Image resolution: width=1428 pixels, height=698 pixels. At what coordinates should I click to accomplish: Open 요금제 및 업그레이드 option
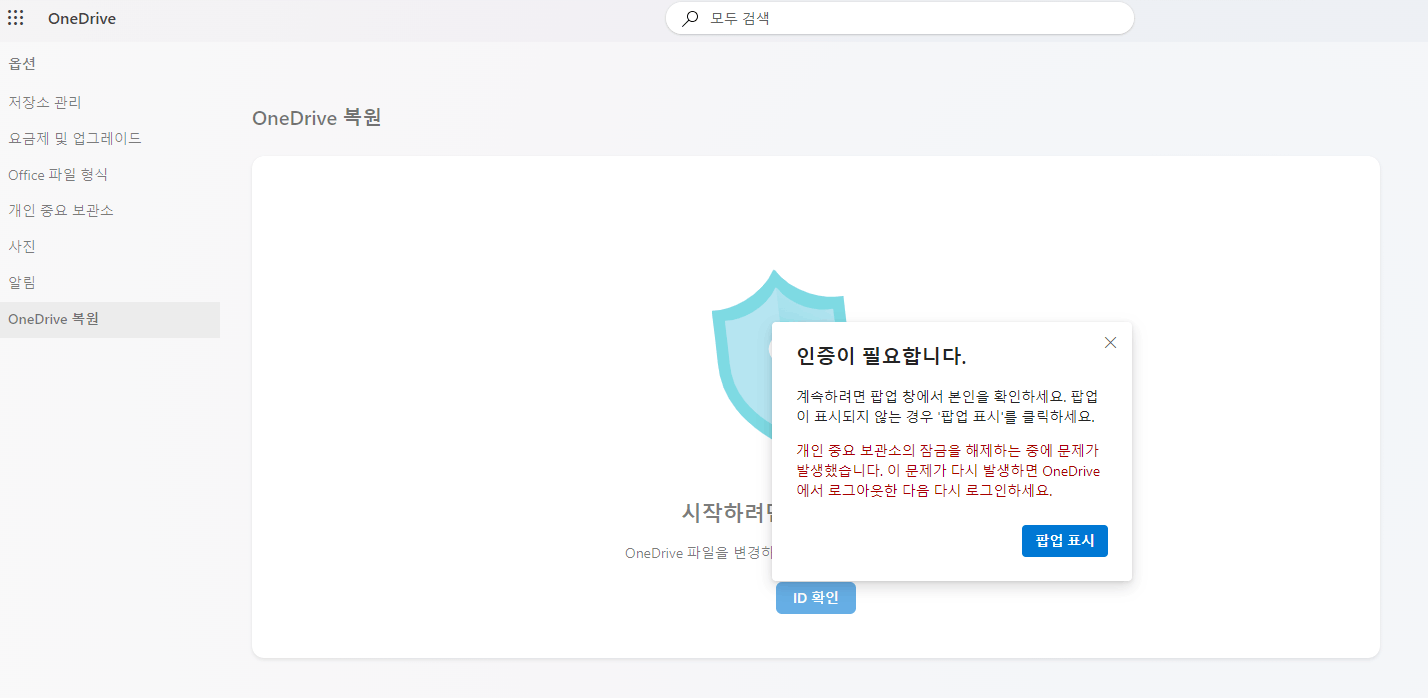click(x=110, y=139)
